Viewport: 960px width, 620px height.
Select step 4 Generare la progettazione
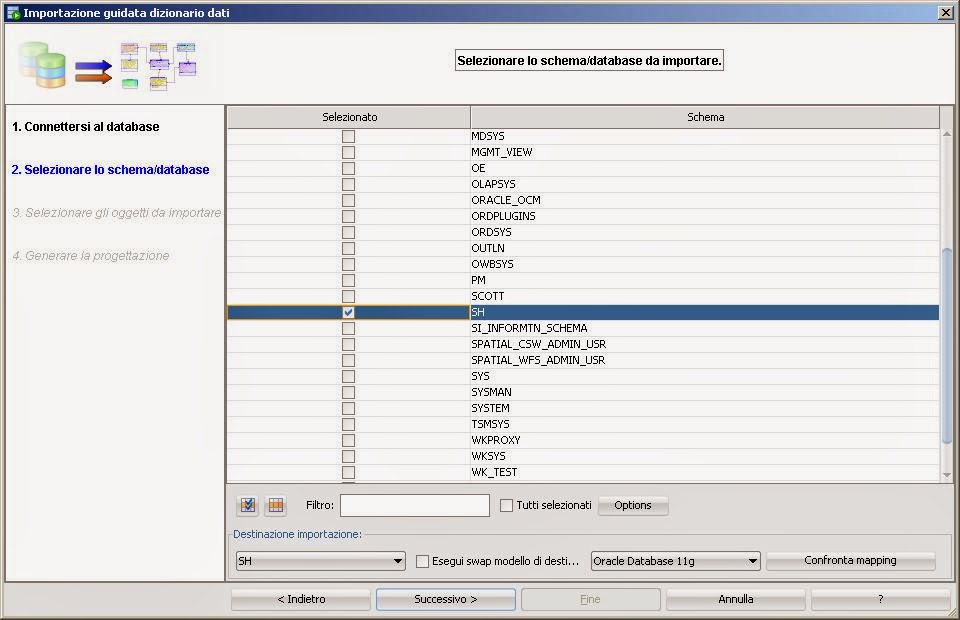(x=91, y=255)
